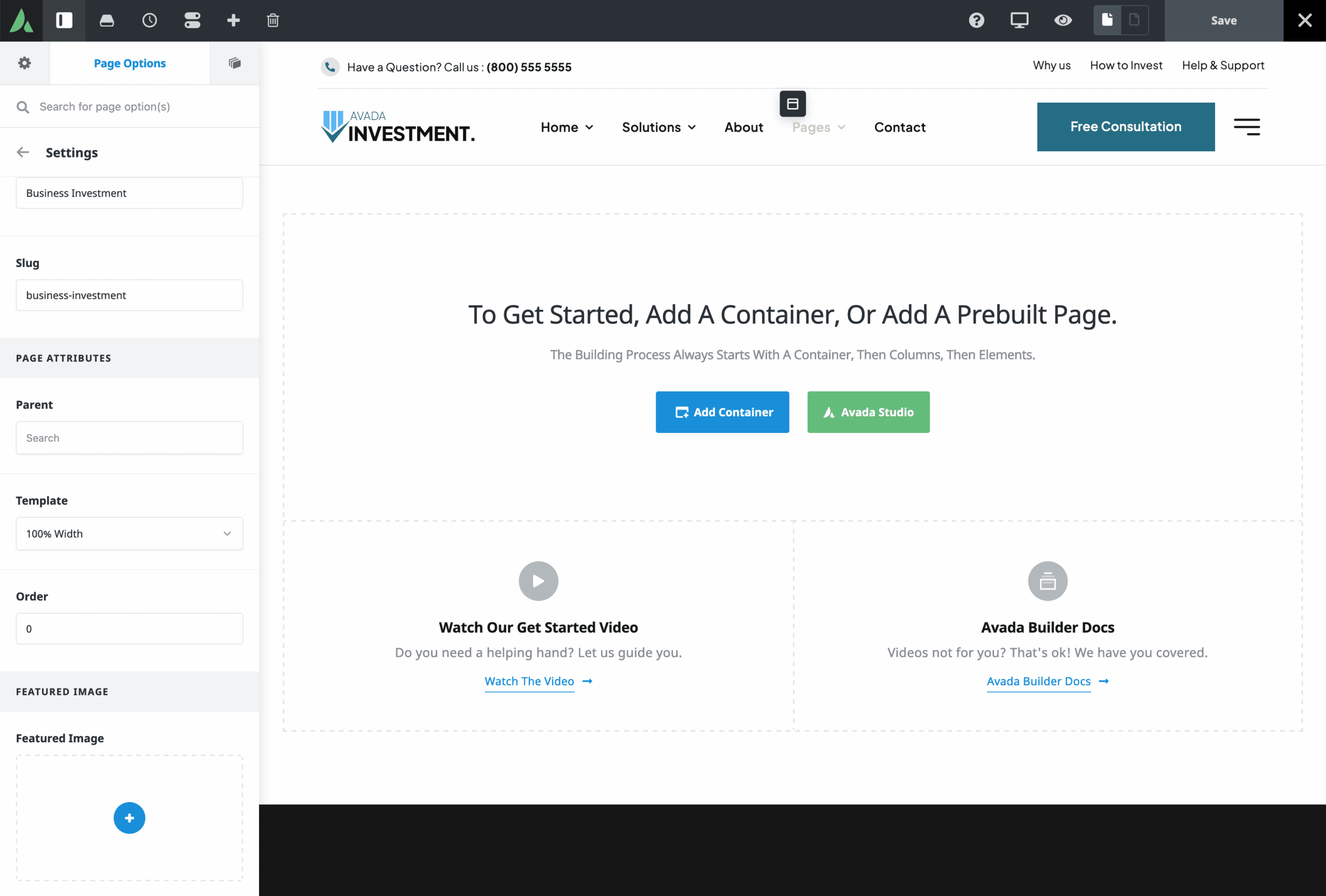Click the trash icon to delete page content
The width and height of the screenshot is (1326, 896).
coord(273,21)
